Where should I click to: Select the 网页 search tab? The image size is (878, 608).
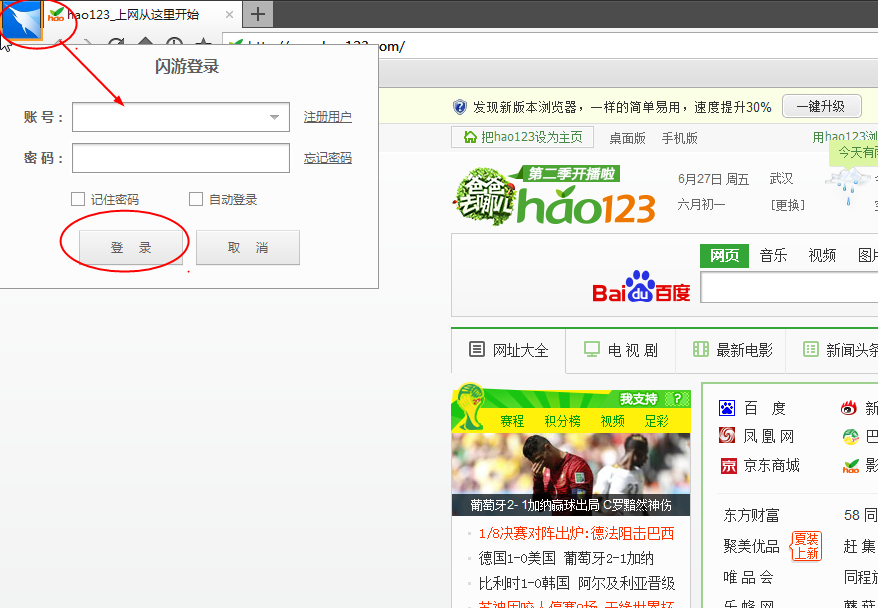[724, 255]
